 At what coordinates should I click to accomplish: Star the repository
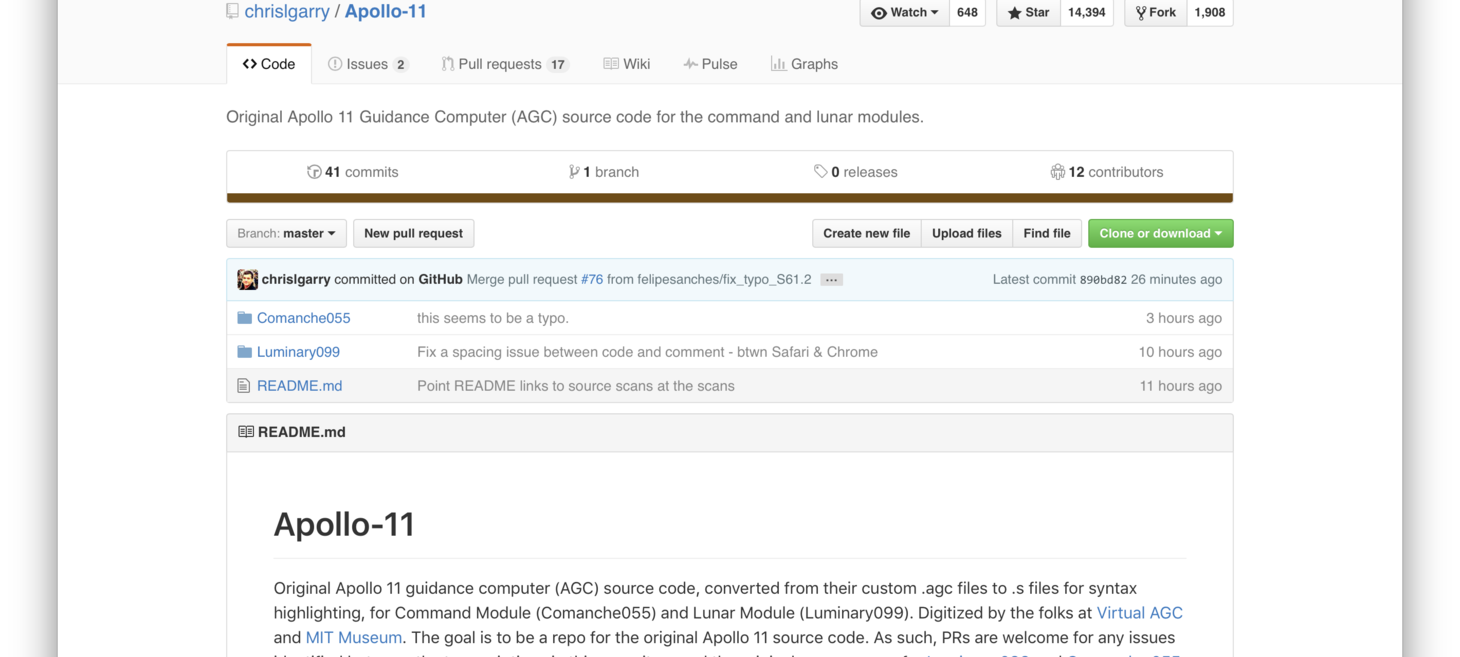1028,13
